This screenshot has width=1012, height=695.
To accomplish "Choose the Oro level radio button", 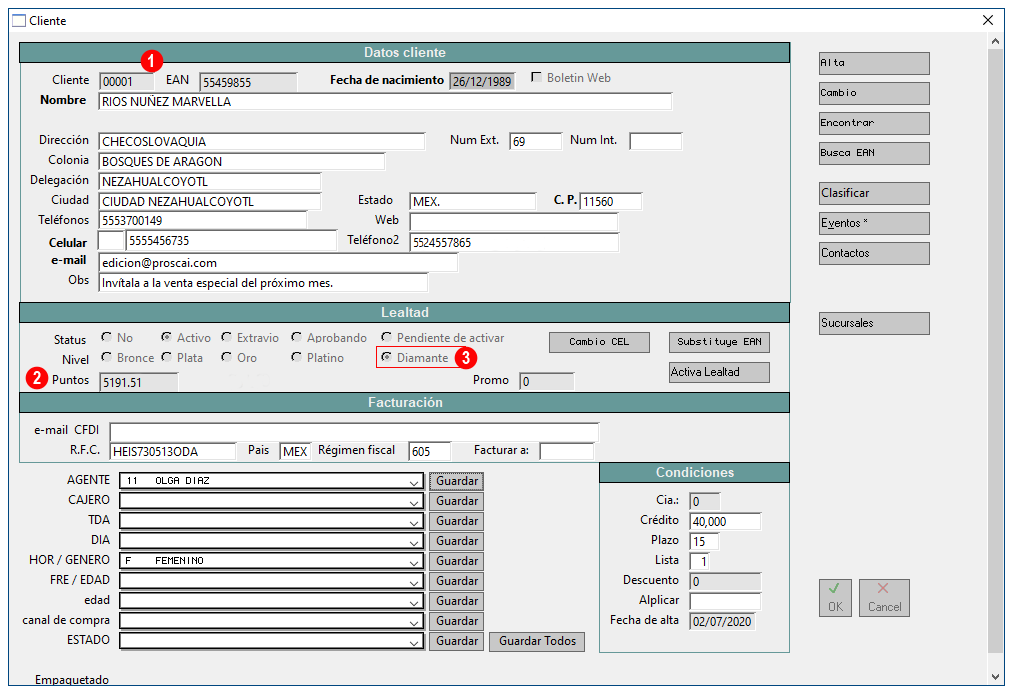I will pos(227,357).
